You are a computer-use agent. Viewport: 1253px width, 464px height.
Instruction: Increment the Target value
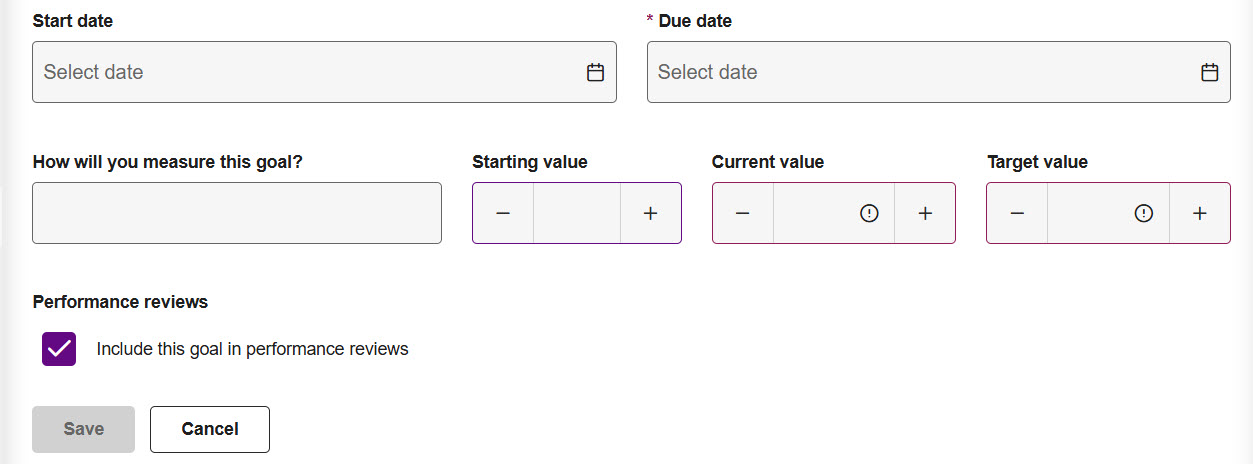(x=1200, y=213)
